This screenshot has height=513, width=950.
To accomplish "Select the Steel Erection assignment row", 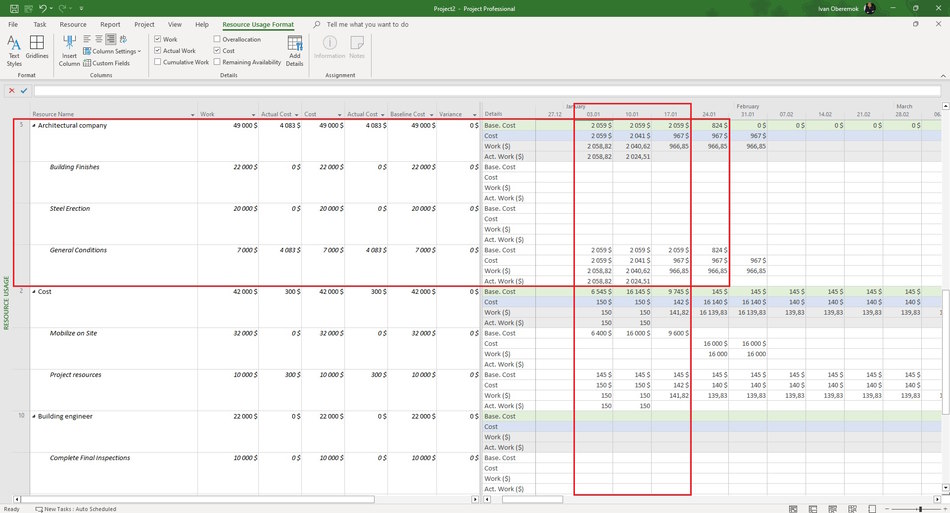I will click(70, 208).
